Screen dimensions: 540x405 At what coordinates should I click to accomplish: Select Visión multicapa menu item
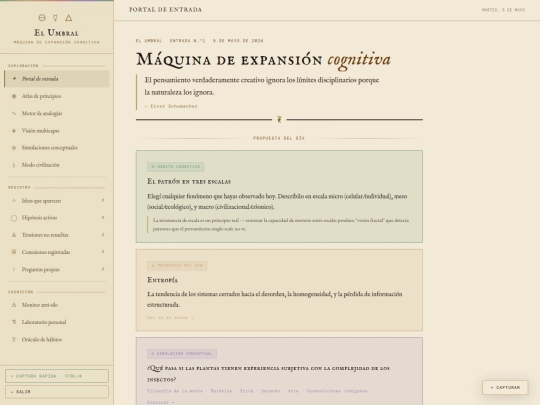[57, 131]
